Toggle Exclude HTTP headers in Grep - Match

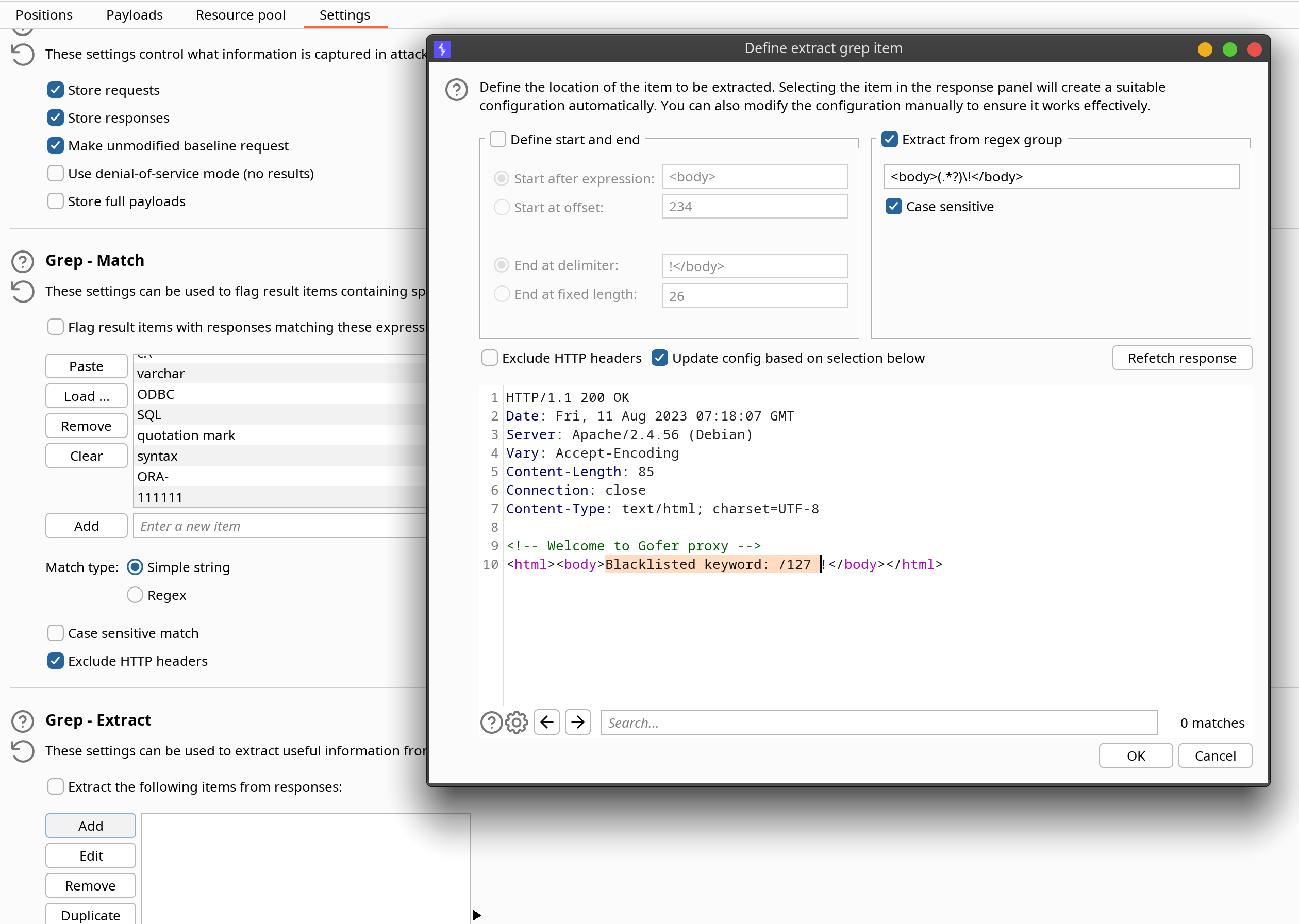click(55, 661)
